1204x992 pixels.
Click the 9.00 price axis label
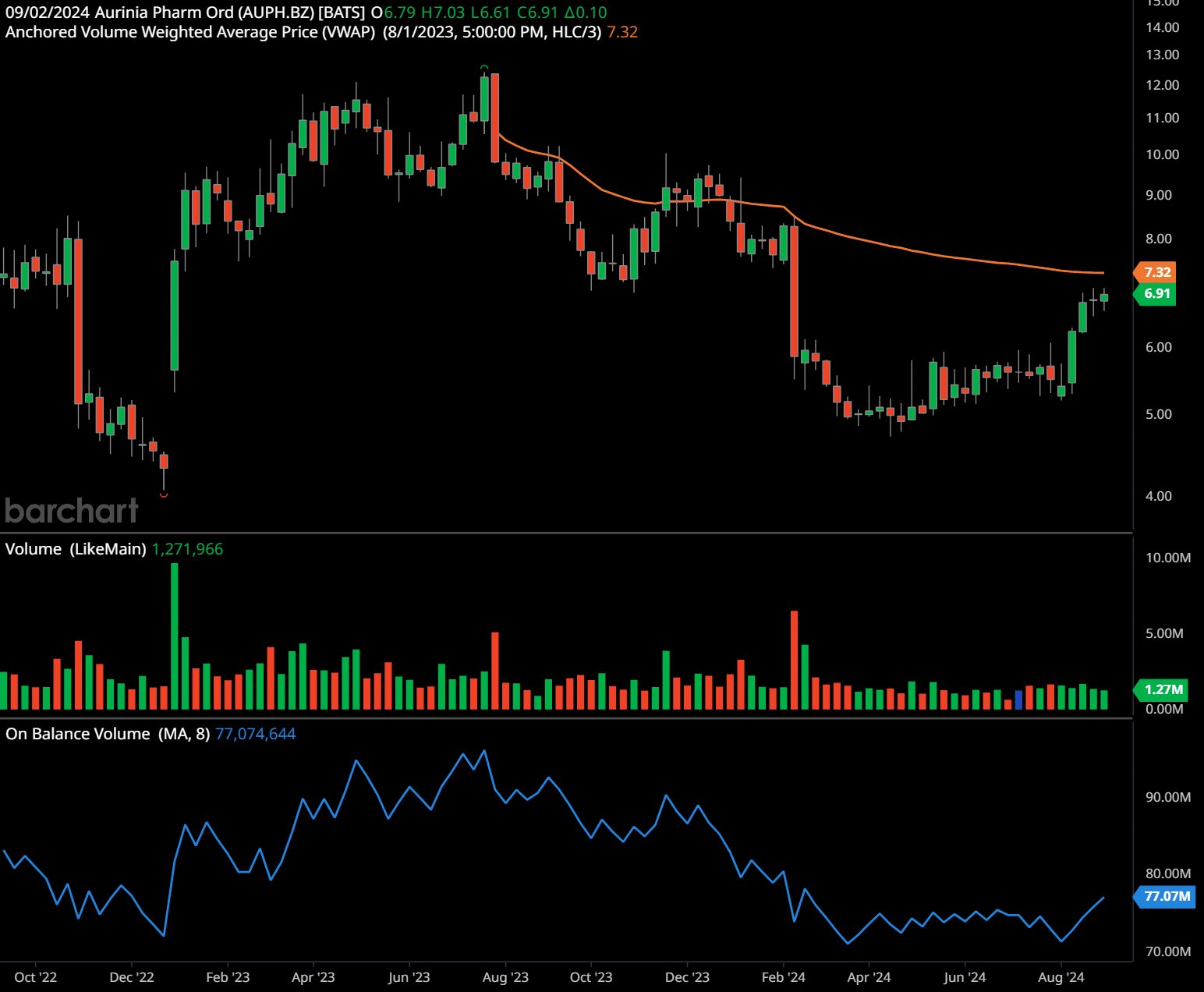coord(1158,195)
